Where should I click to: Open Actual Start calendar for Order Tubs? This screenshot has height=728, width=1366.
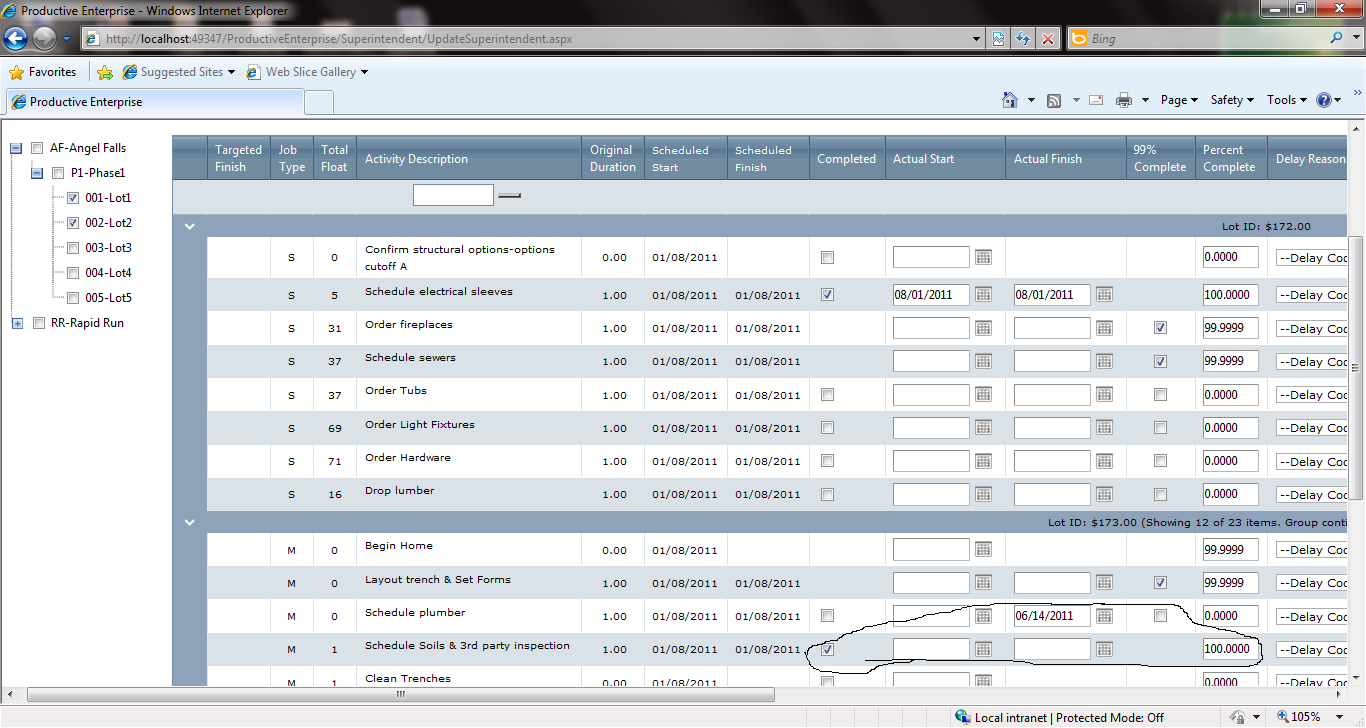pyautogui.click(x=983, y=395)
